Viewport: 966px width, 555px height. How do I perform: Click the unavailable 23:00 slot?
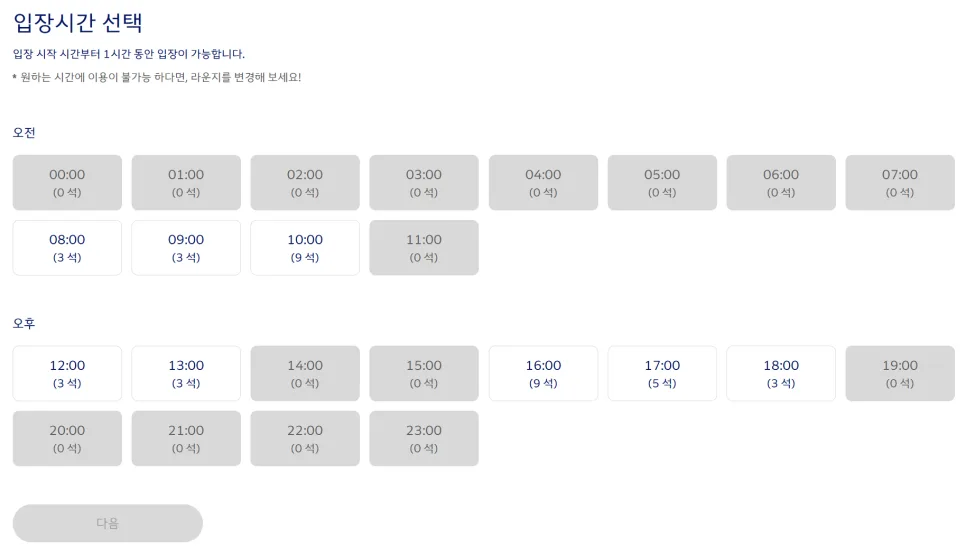[424, 439]
